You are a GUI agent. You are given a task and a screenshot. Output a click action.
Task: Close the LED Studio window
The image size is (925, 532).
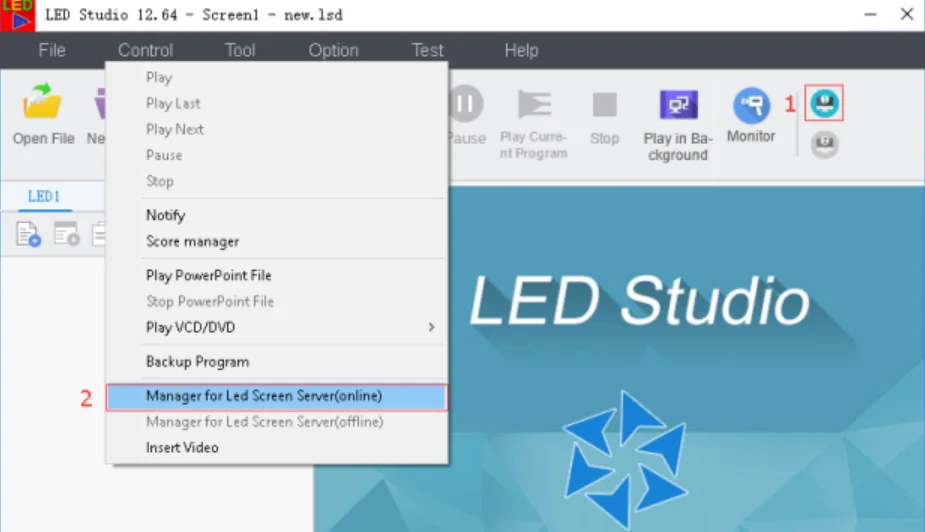point(907,14)
